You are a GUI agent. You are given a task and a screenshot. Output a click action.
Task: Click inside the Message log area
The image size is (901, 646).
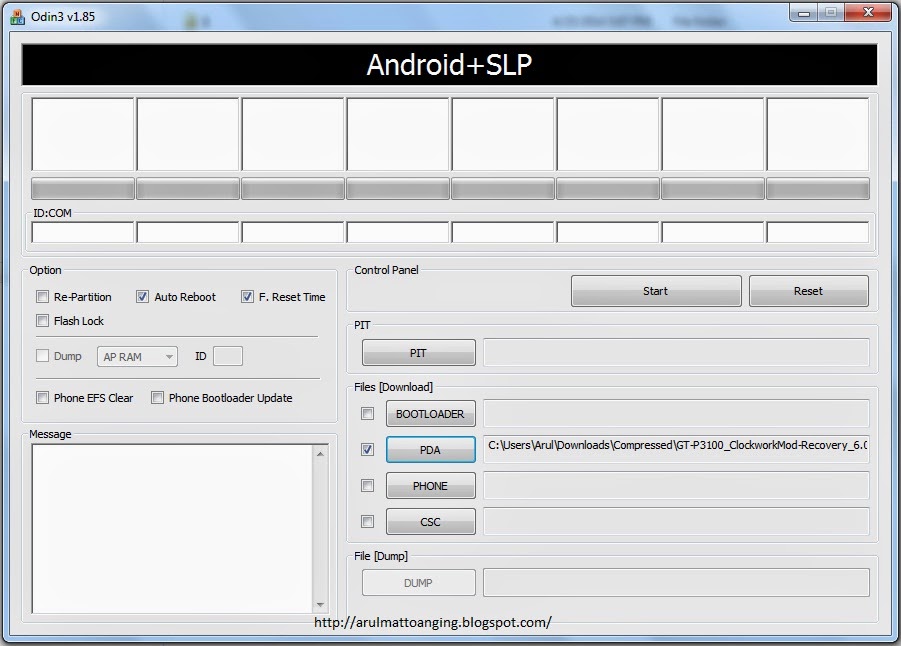click(172, 529)
